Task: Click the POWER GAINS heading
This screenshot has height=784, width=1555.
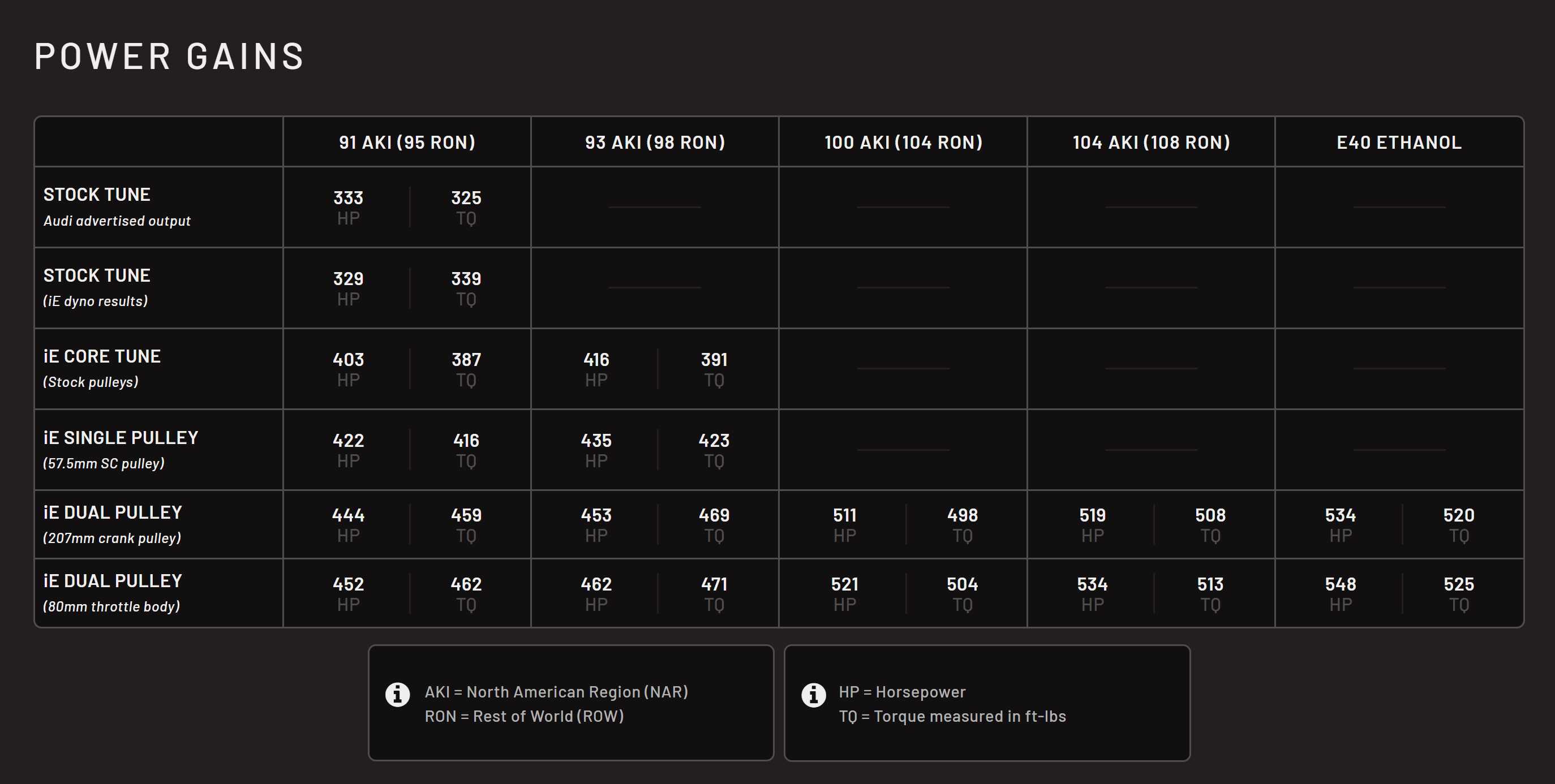Action: pyautogui.click(x=170, y=57)
